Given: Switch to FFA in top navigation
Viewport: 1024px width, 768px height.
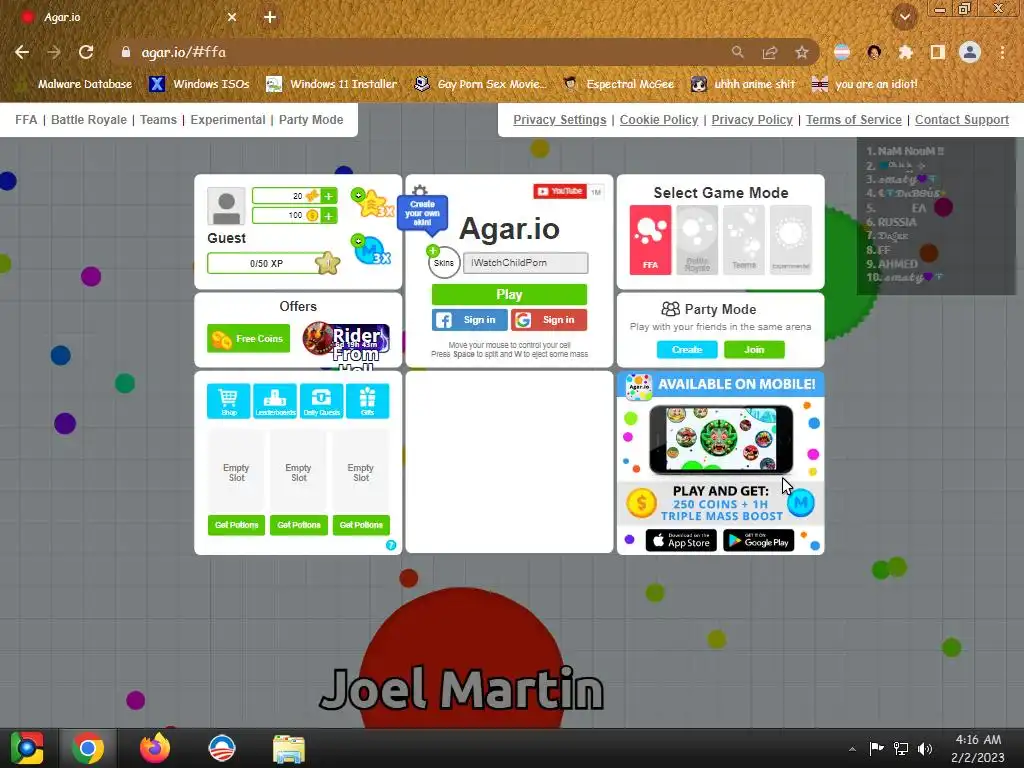Looking at the screenshot, I should coord(26,120).
